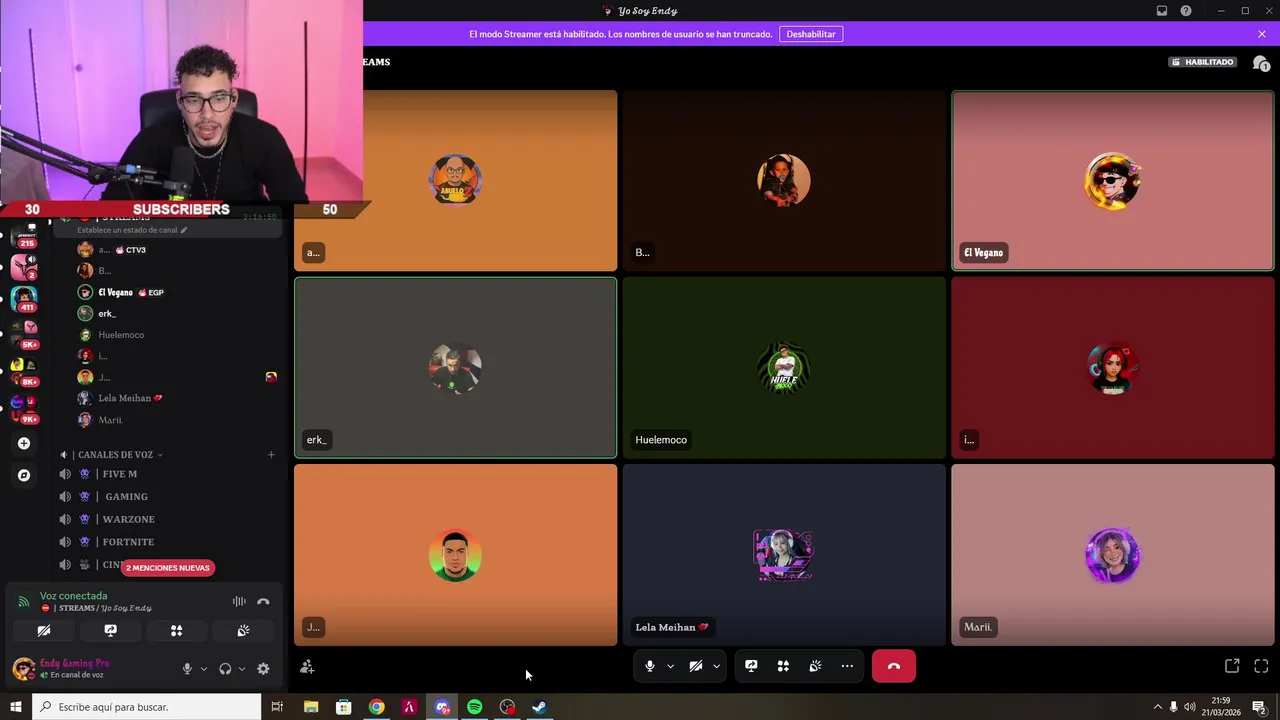Hang up with the red disconnect button

[894, 666]
